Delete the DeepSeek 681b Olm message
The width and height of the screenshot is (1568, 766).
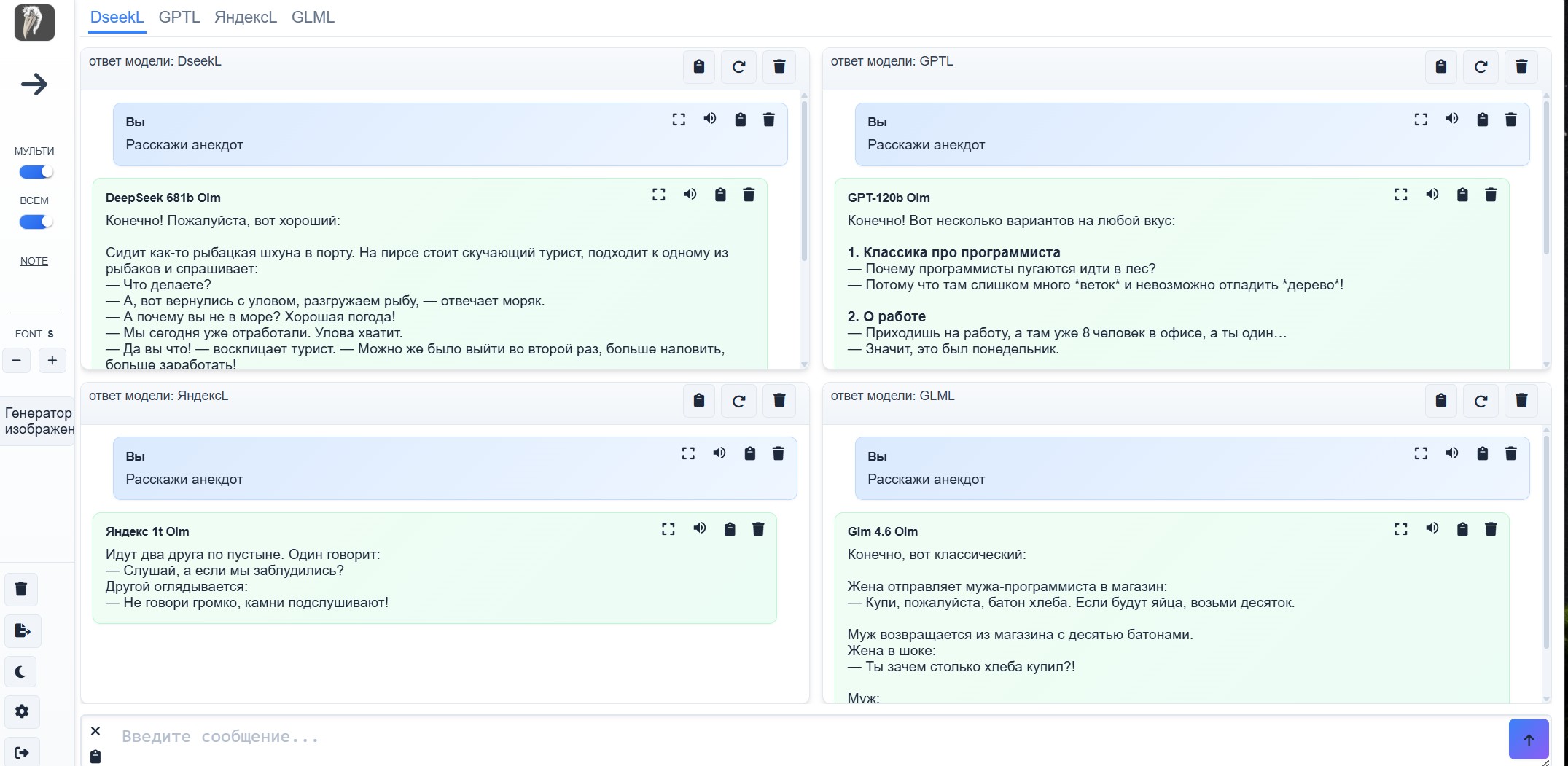749,195
